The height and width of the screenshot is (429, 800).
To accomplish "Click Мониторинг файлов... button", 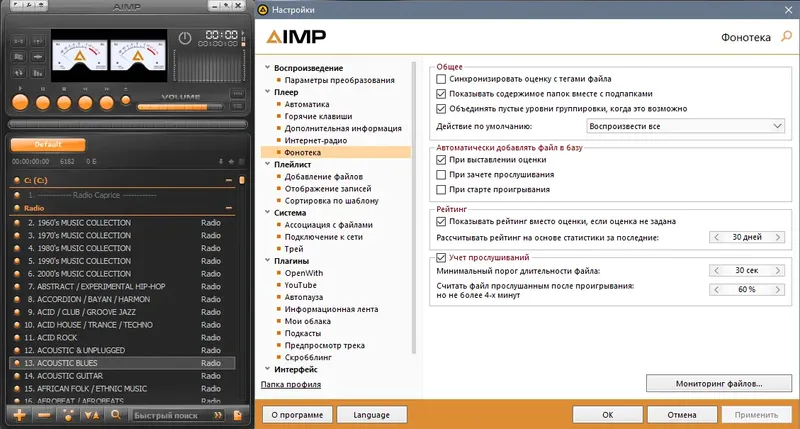I will coord(719,384).
